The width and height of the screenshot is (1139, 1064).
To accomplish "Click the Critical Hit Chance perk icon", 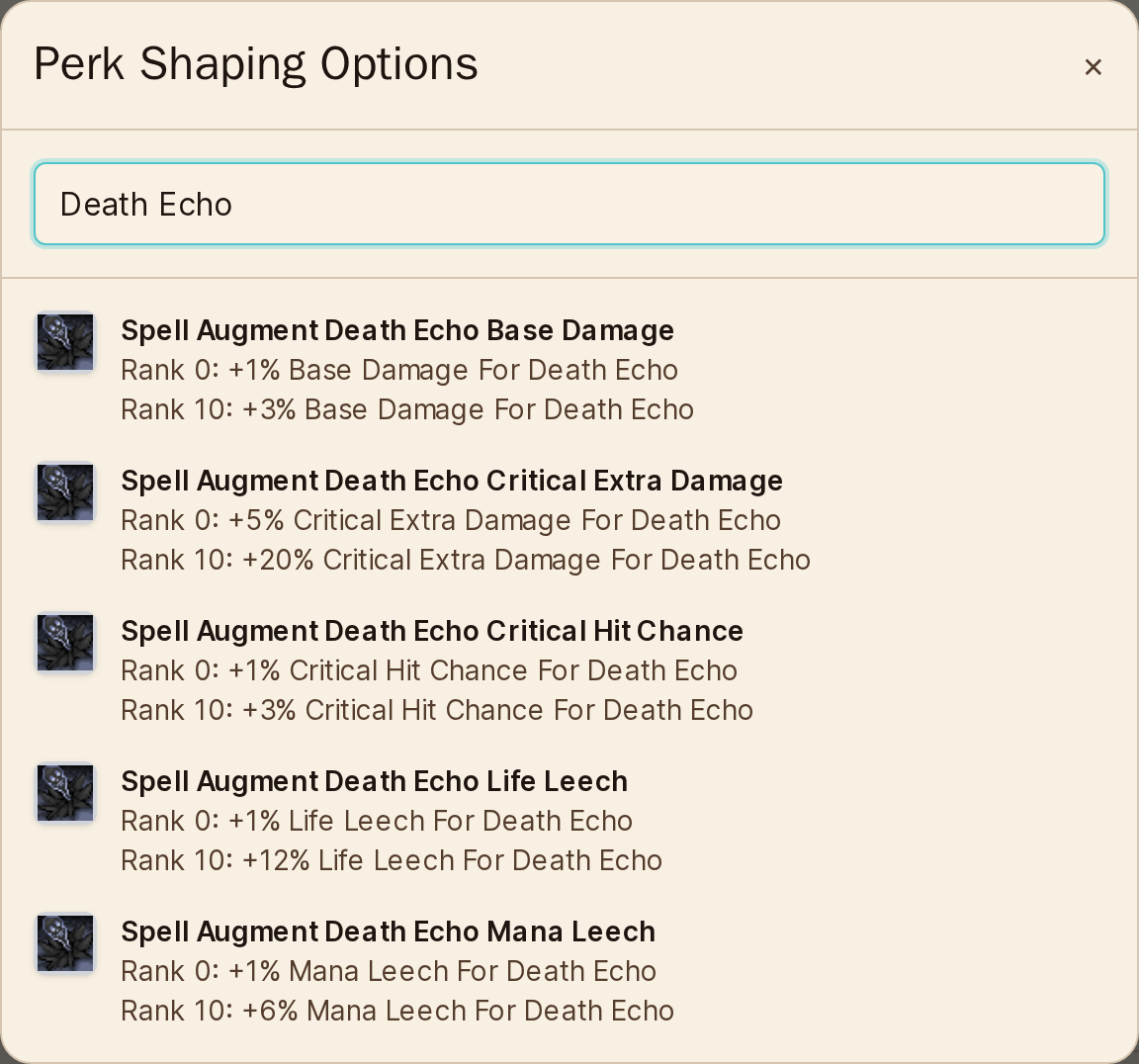I will [65, 643].
